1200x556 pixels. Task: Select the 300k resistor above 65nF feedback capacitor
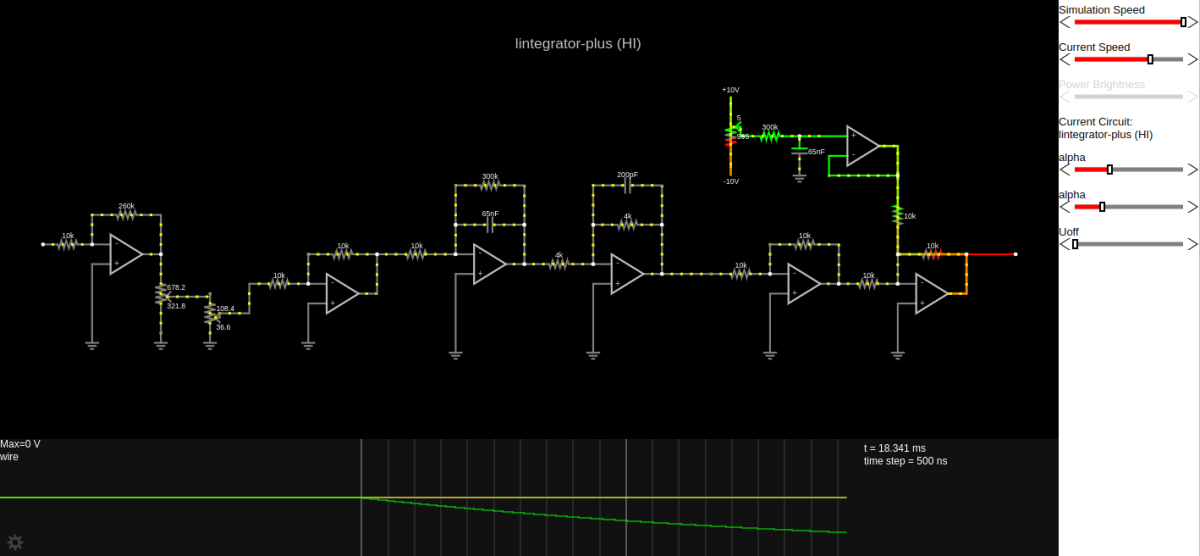click(x=490, y=183)
